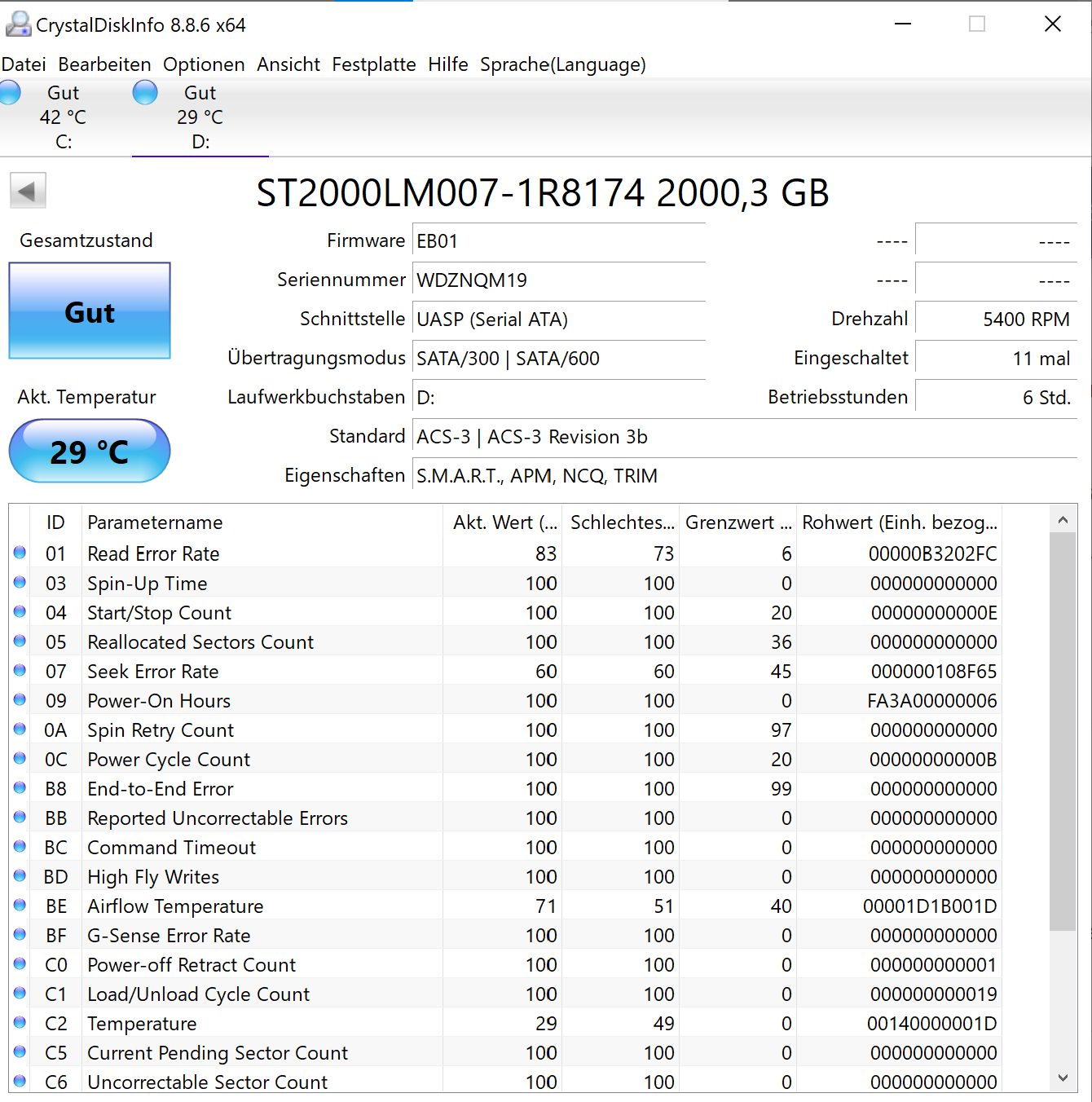Click status orb for Command Timeout
The width and height of the screenshot is (1092, 1102).
[20, 846]
